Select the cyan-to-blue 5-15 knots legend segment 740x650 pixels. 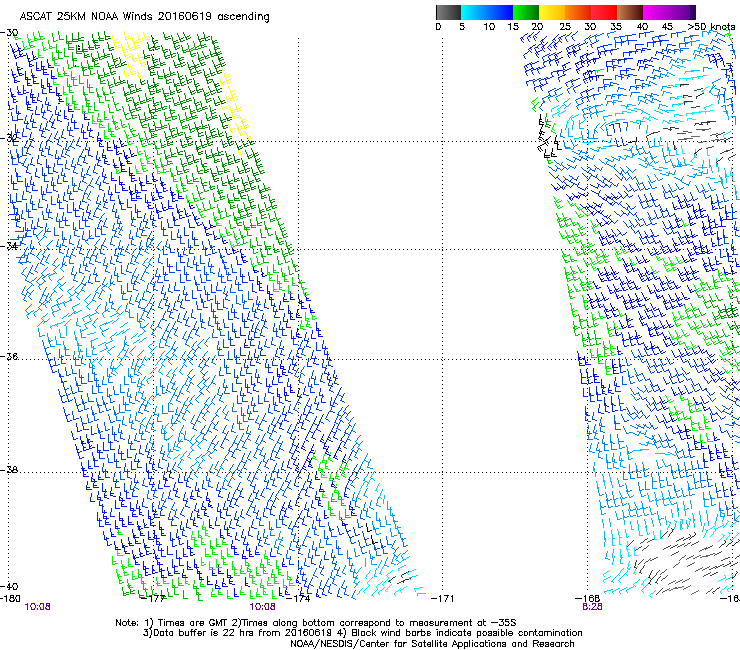tap(487, 12)
